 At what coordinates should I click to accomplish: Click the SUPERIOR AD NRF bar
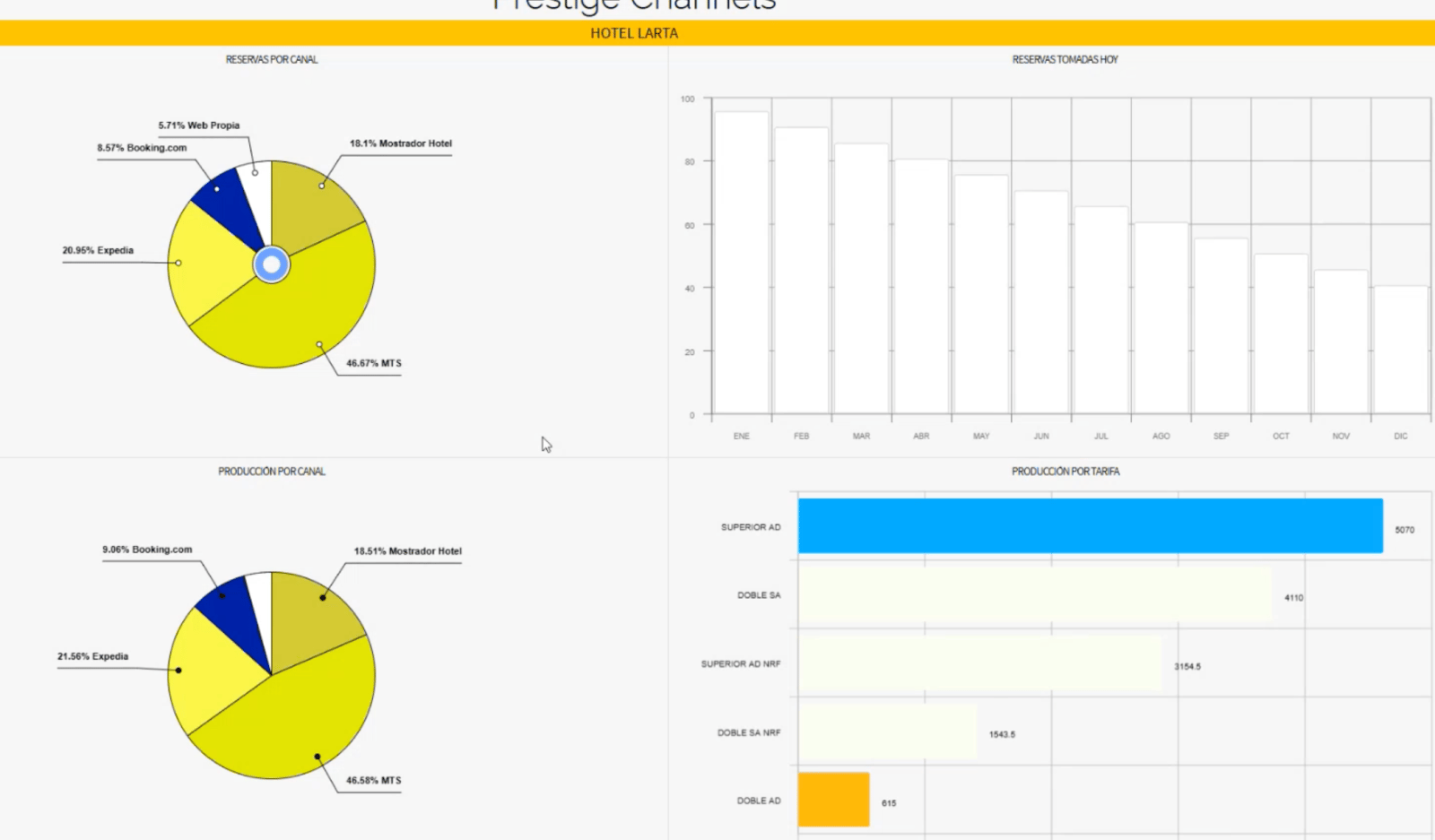[x=980, y=663]
